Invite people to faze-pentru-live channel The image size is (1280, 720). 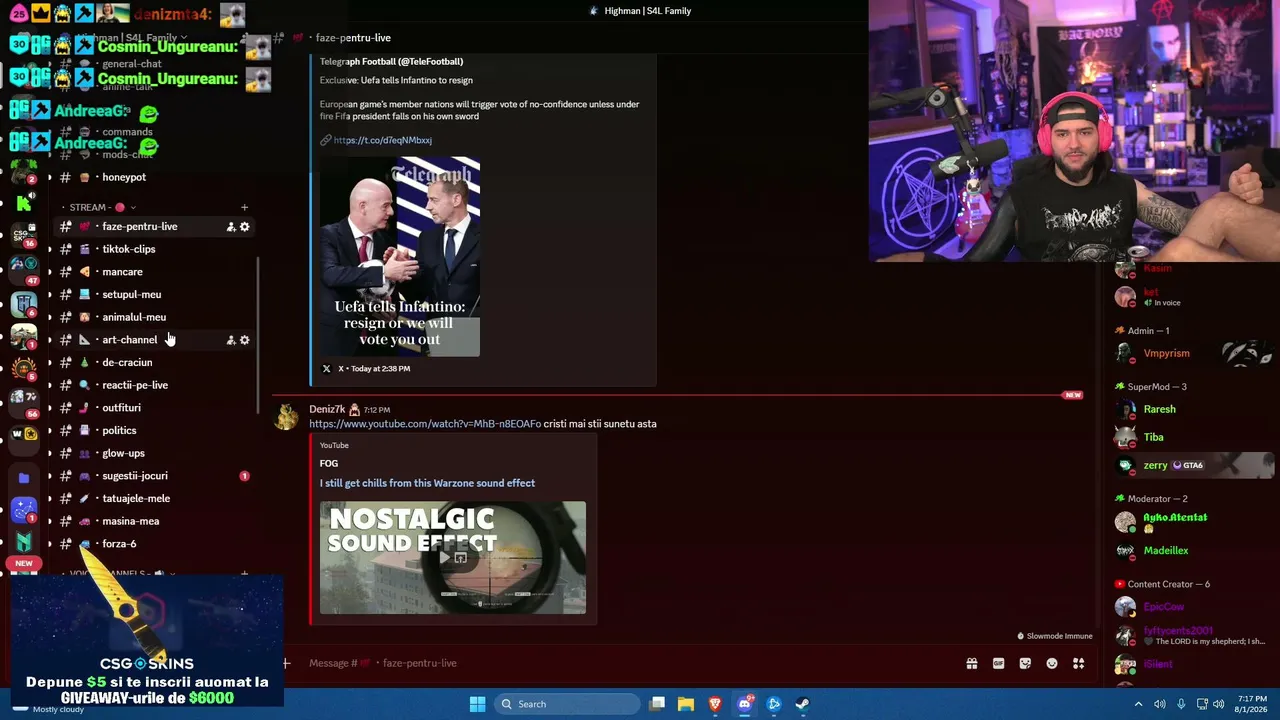coord(231,227)
